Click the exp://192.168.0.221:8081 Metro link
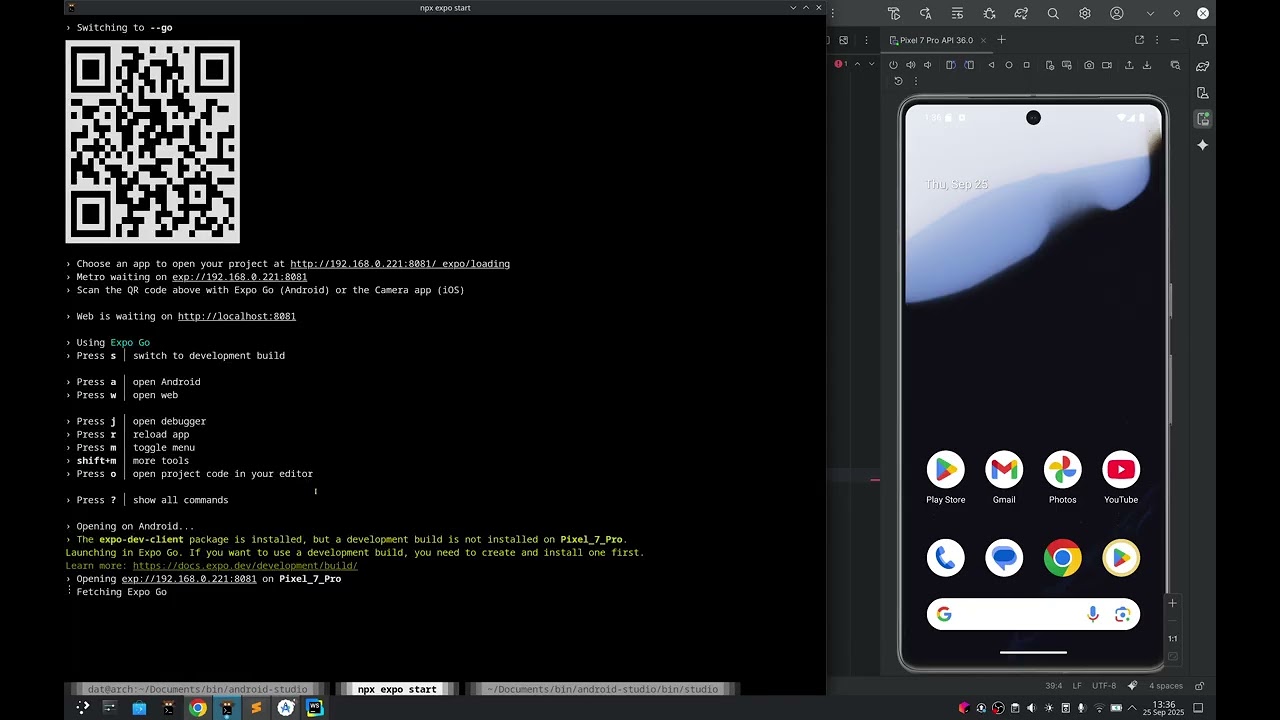 click(239, 277)
